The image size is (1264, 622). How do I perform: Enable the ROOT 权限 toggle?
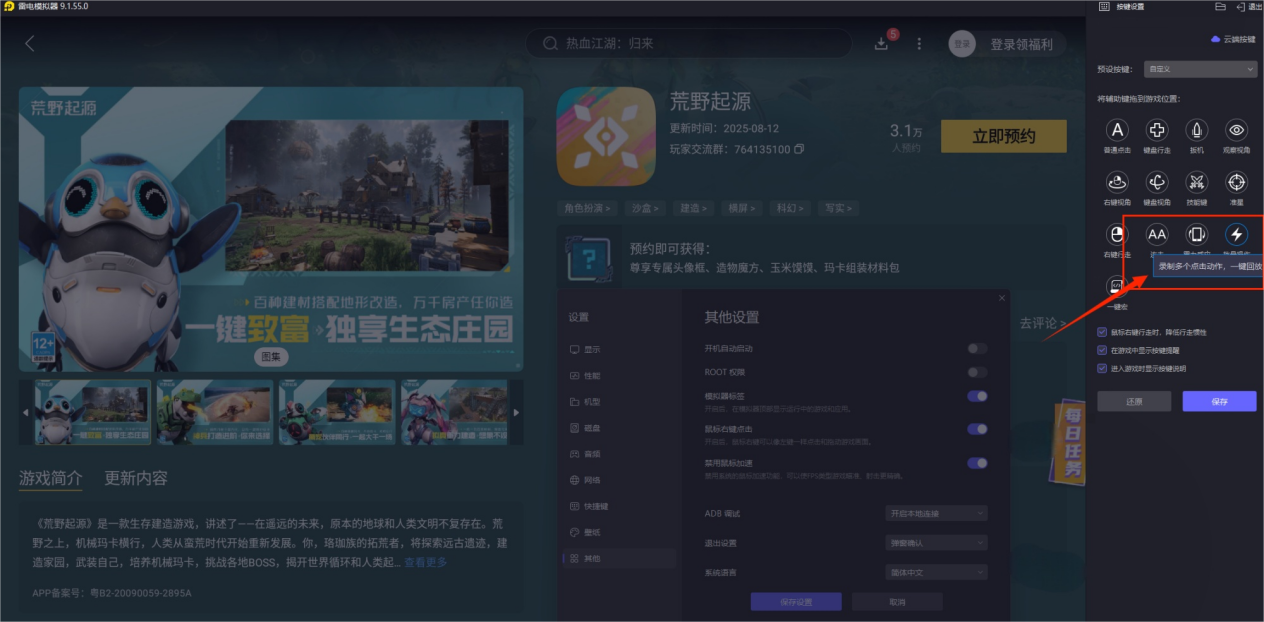click(977, 372)
